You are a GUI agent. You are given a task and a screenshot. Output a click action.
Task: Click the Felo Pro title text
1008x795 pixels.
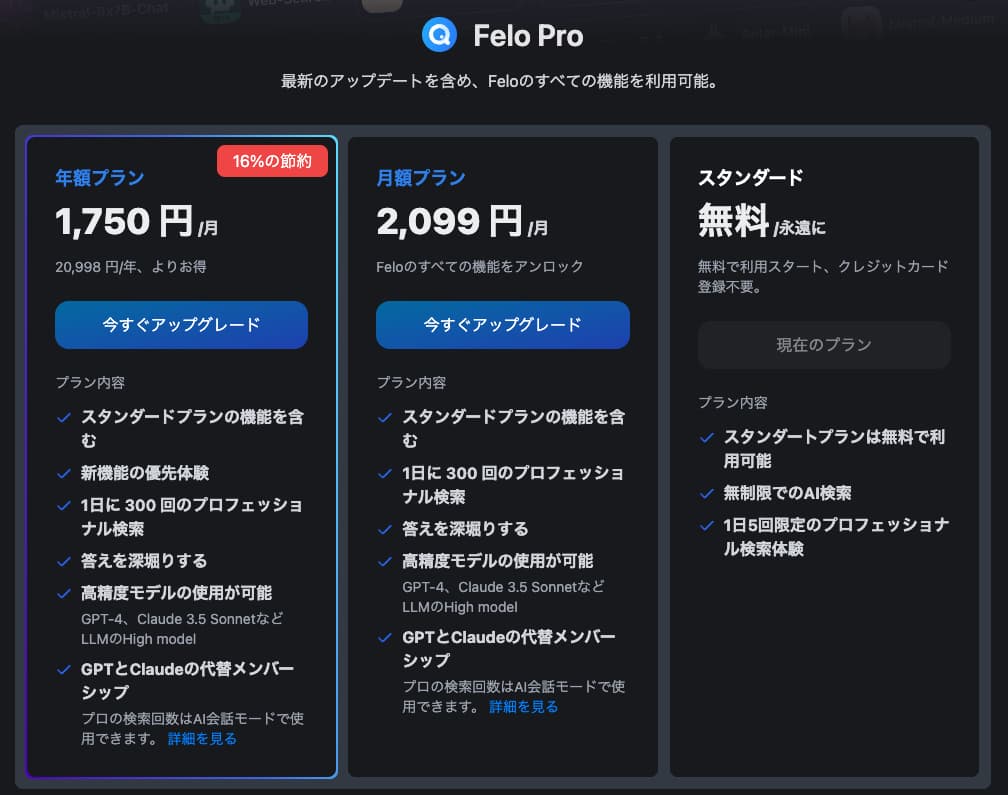pyautogui.click(x=528, y=37)
